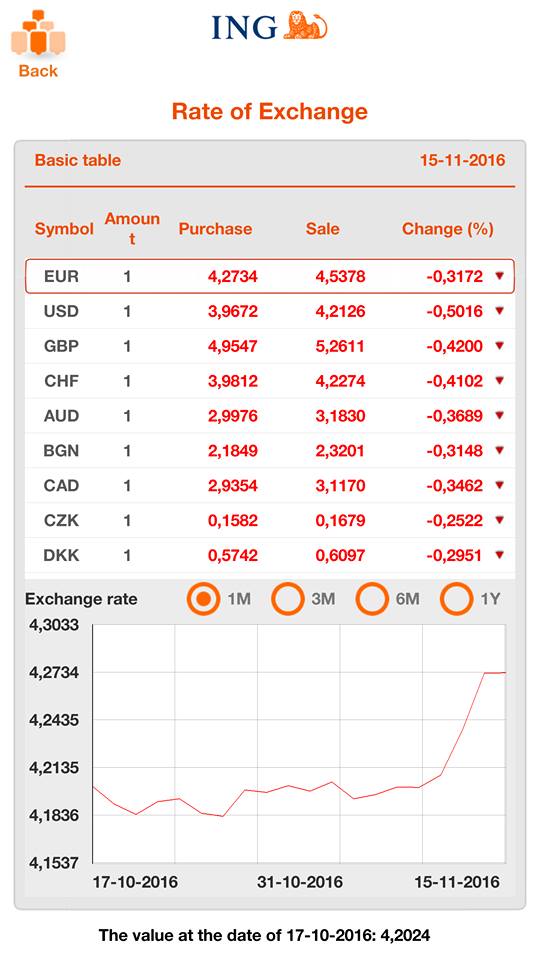This screenshot has width=540, height=960.
Task: Tap the ING lion logo
Action: [306, 26]
